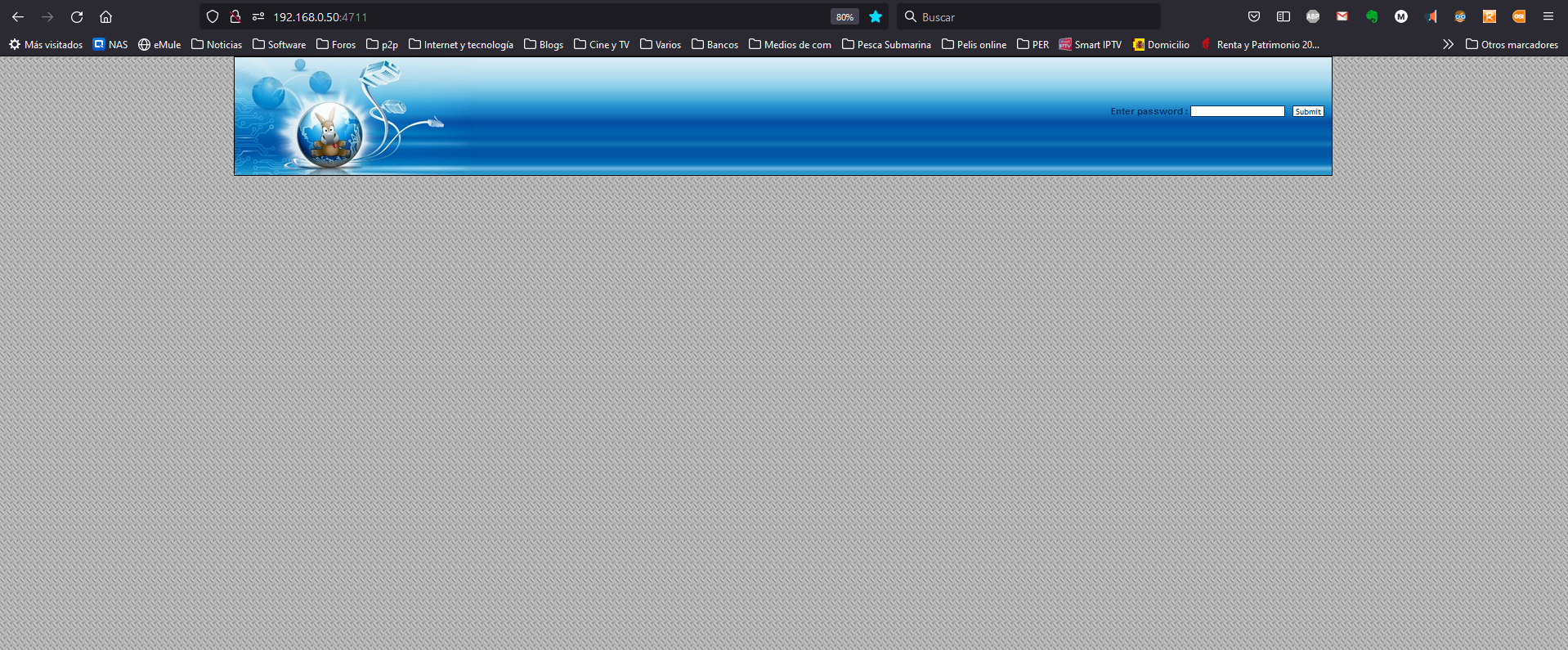Viewport: 1568px width, 650px height.
Task: Click the Gmail extension icon
Action: (x=1342, y=16)
